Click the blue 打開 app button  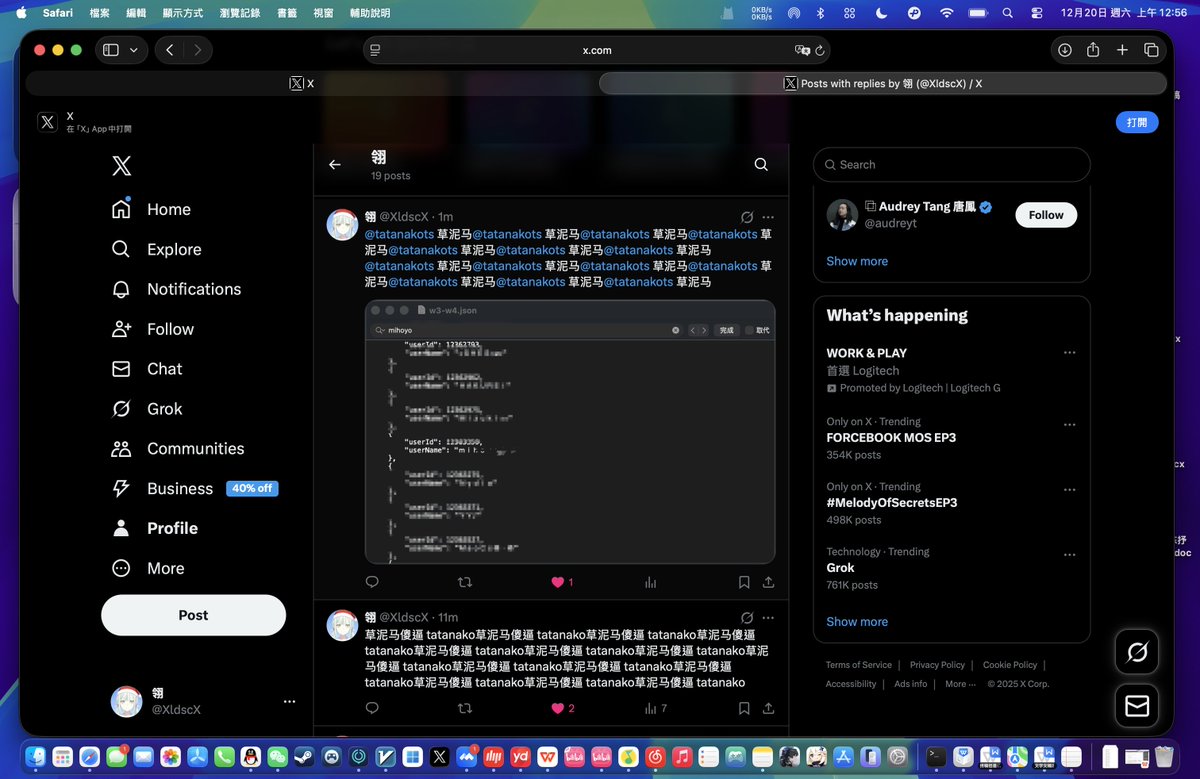click(x=1137, y=122)
